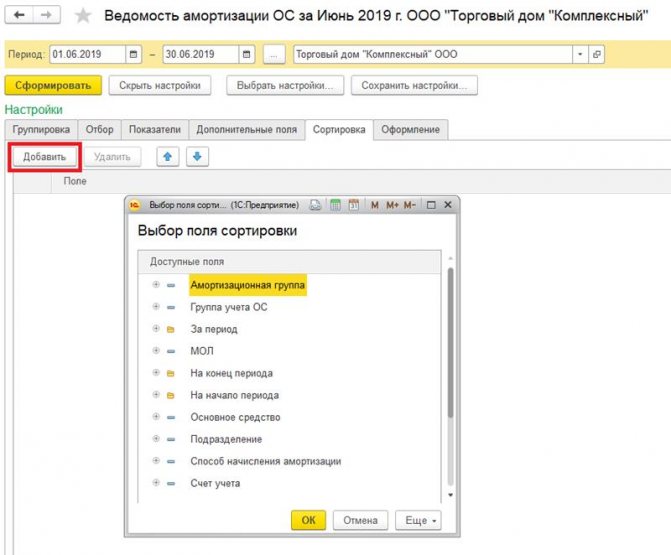Click scrollbar down arrow in fields list
Screen dimensions: 671x555
point(450,495)
